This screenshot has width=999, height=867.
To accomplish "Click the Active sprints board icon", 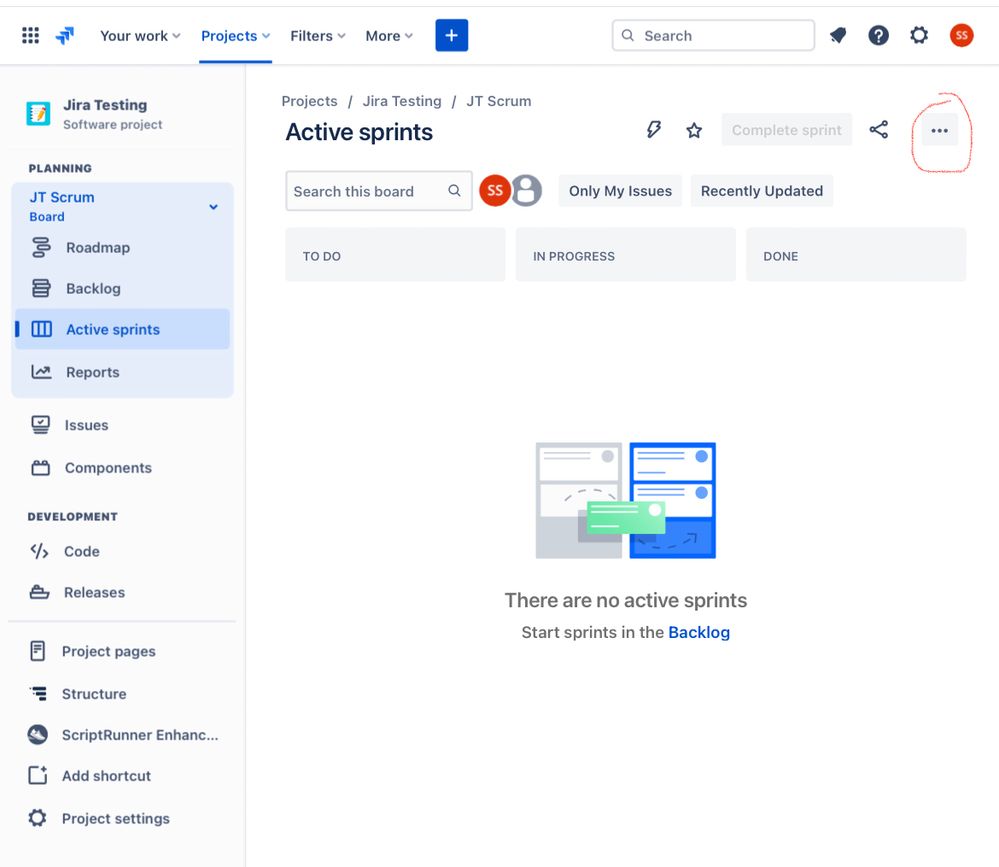I will (x=41, y=329).
